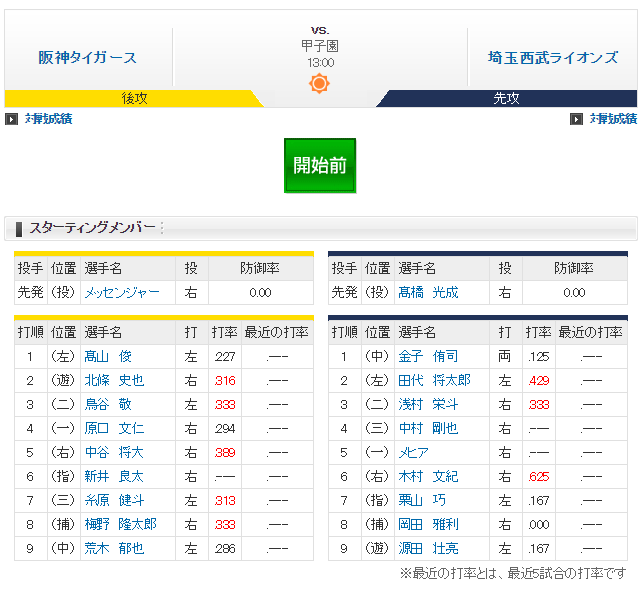Viewport: 642px width, 595px height.
Task: Click 髙山 俊 batting average 227
Action: pos(225,357)
